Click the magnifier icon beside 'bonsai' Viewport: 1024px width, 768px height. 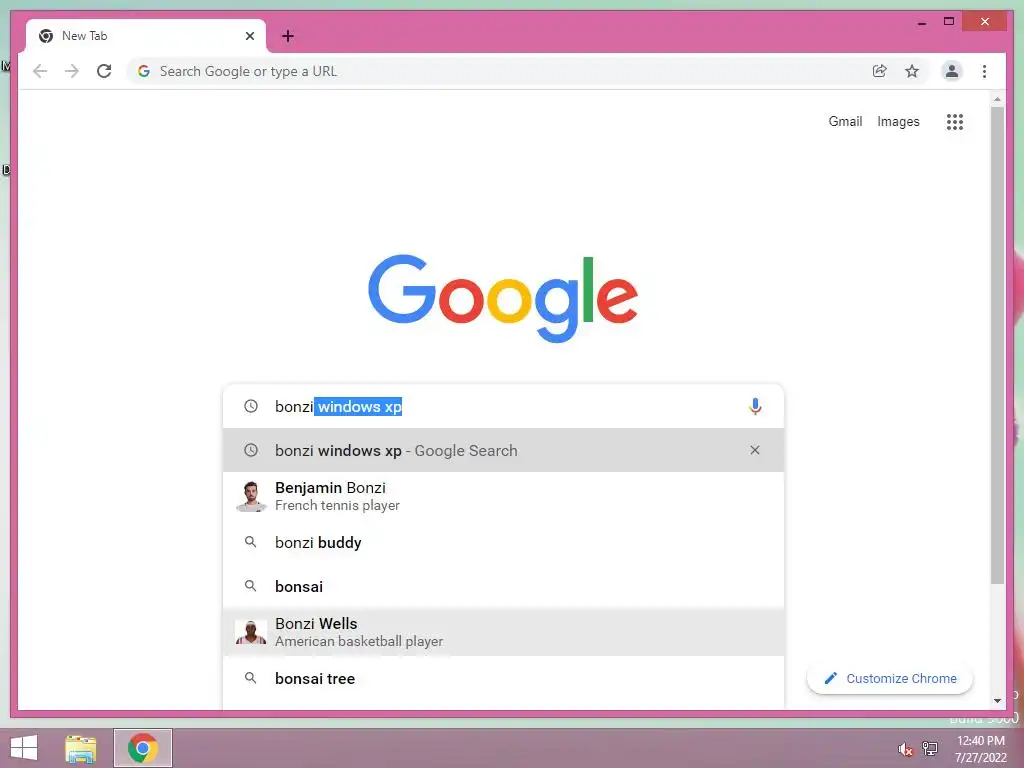click(x=250, y=586)
